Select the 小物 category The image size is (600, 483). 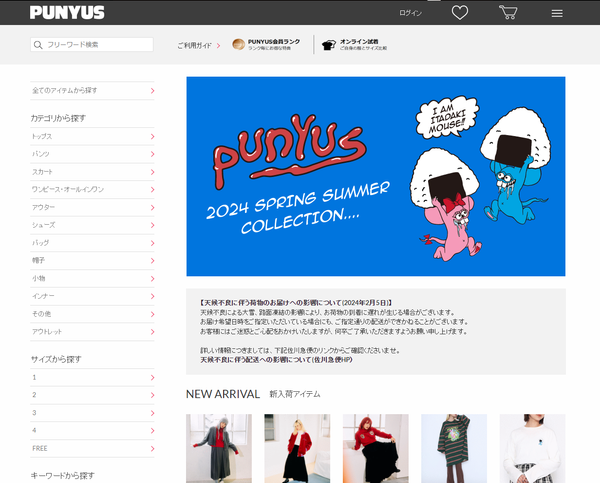pos(92,279)
